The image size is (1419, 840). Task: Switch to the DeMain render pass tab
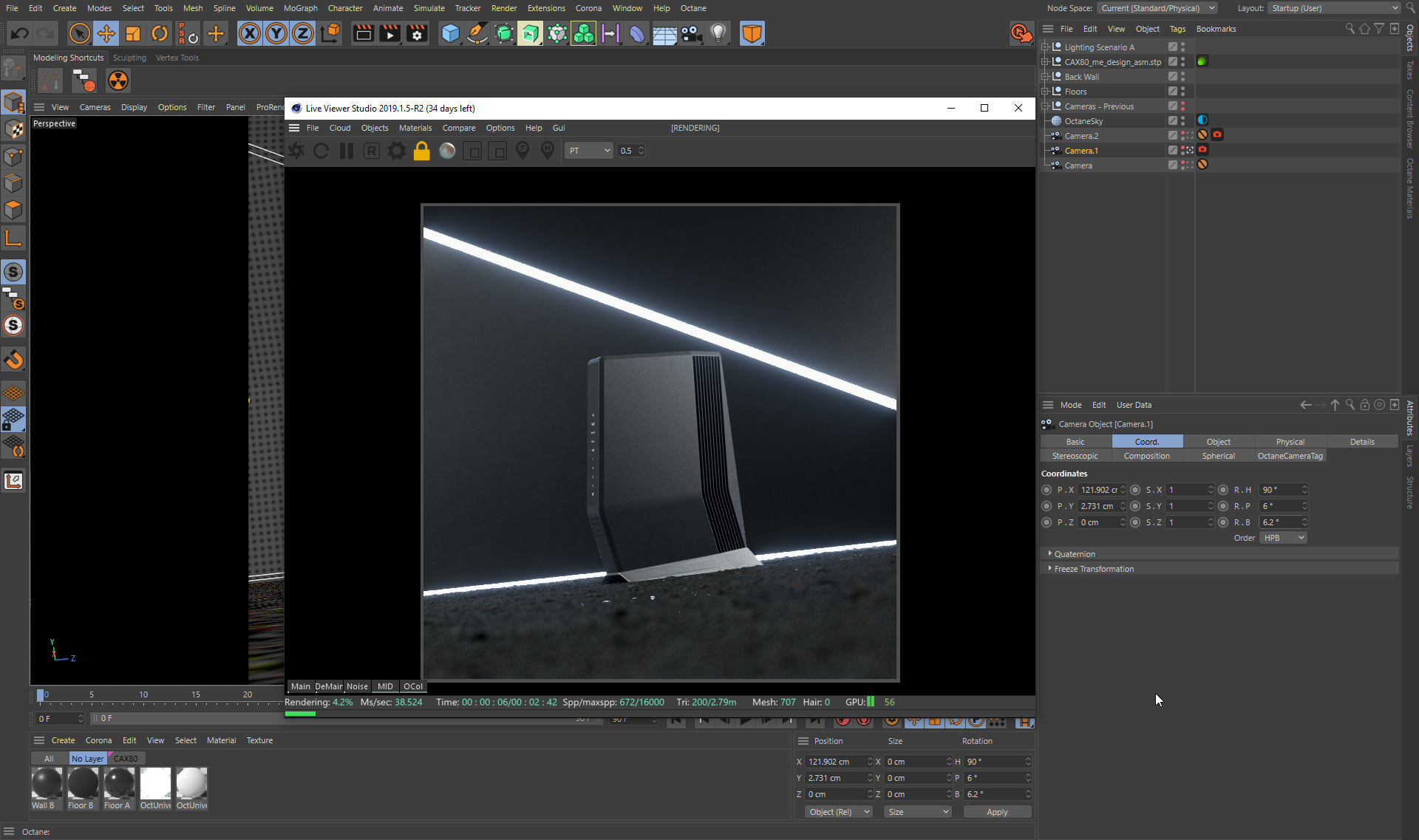click(x=329, y=686)
